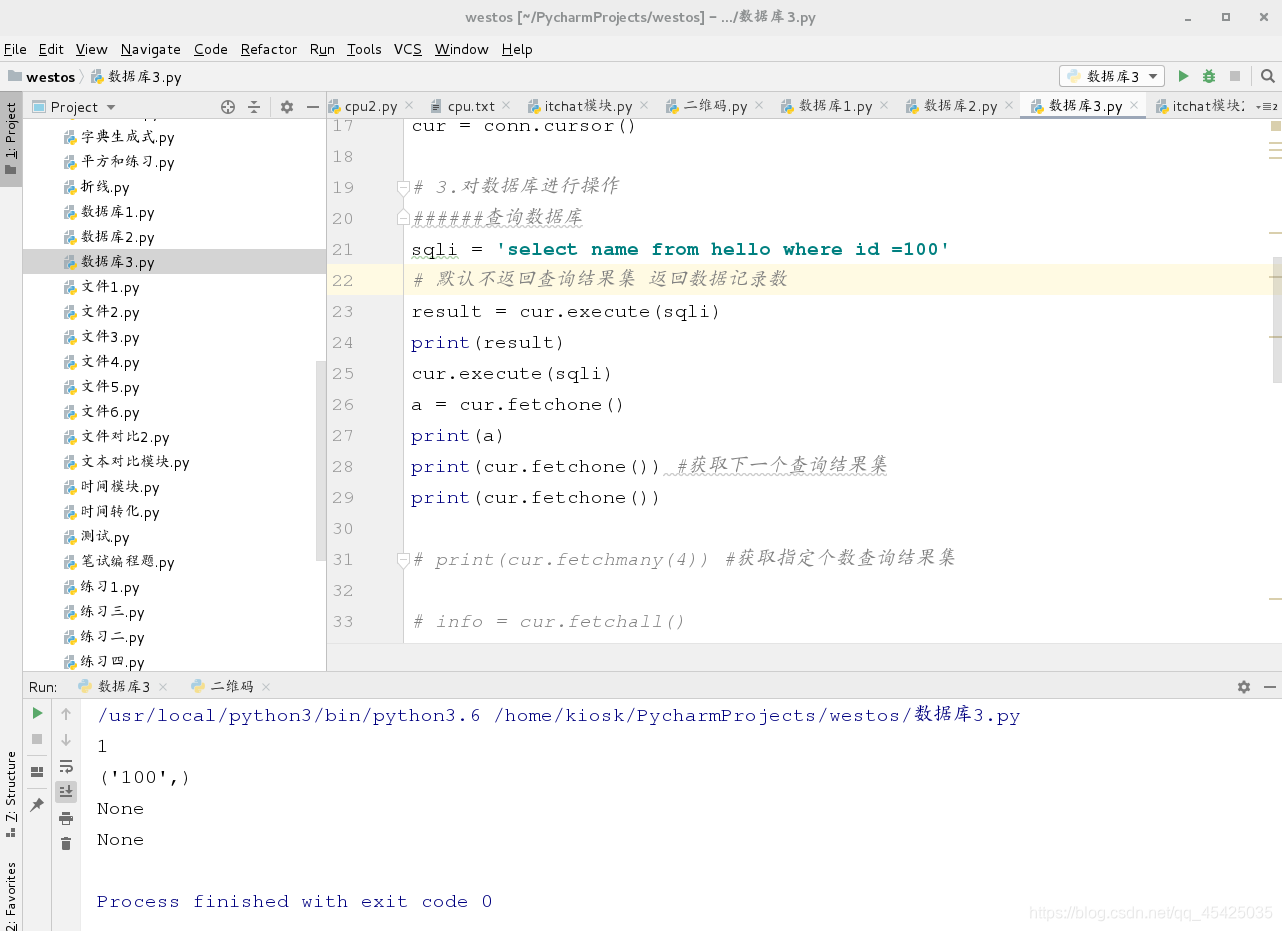Click the up-arrow stack trace icon in Run panel
This screenshot has height=931, width=1282.
tap(66, 714)
